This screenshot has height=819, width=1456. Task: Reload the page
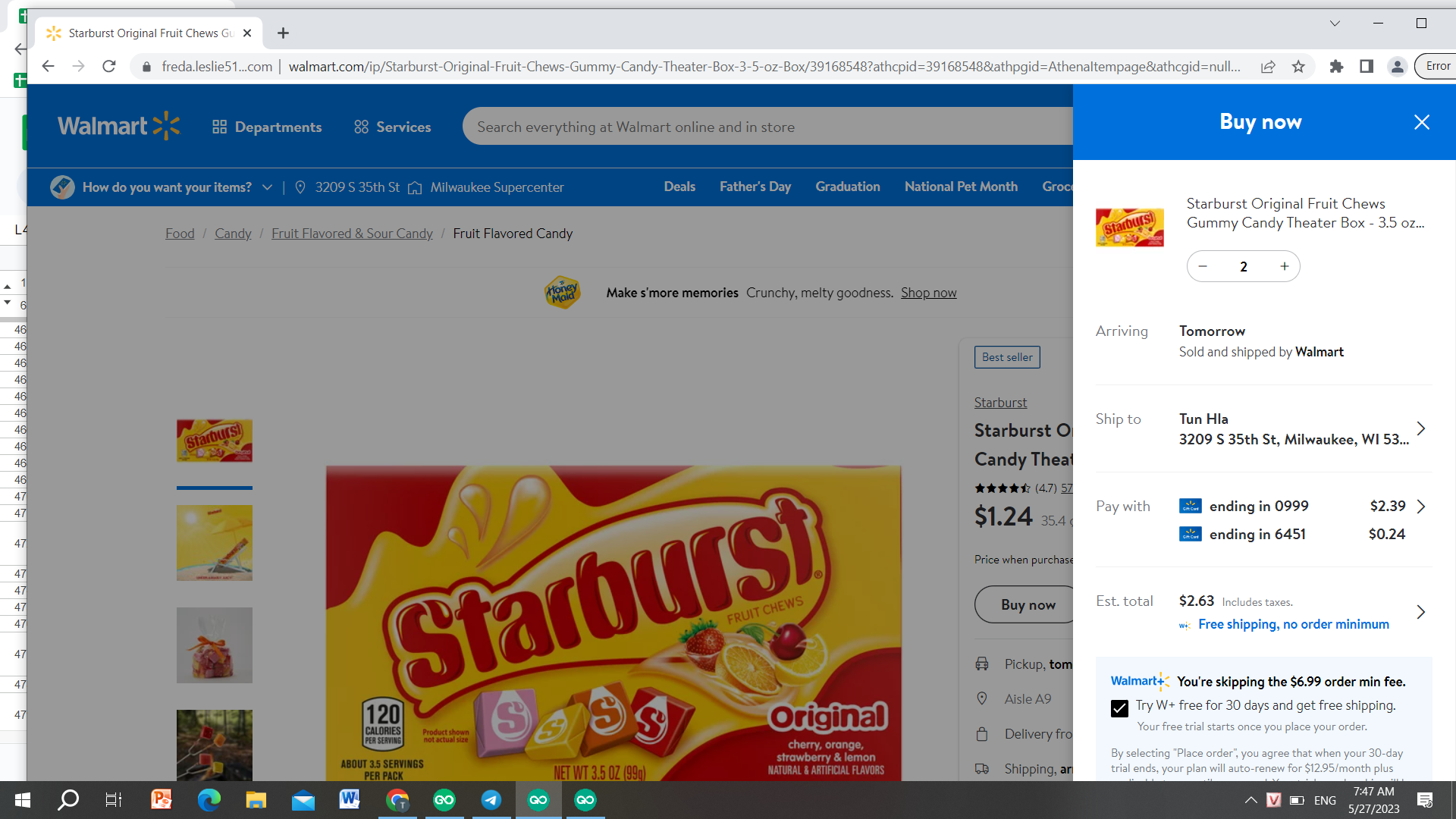pos(109,67)
